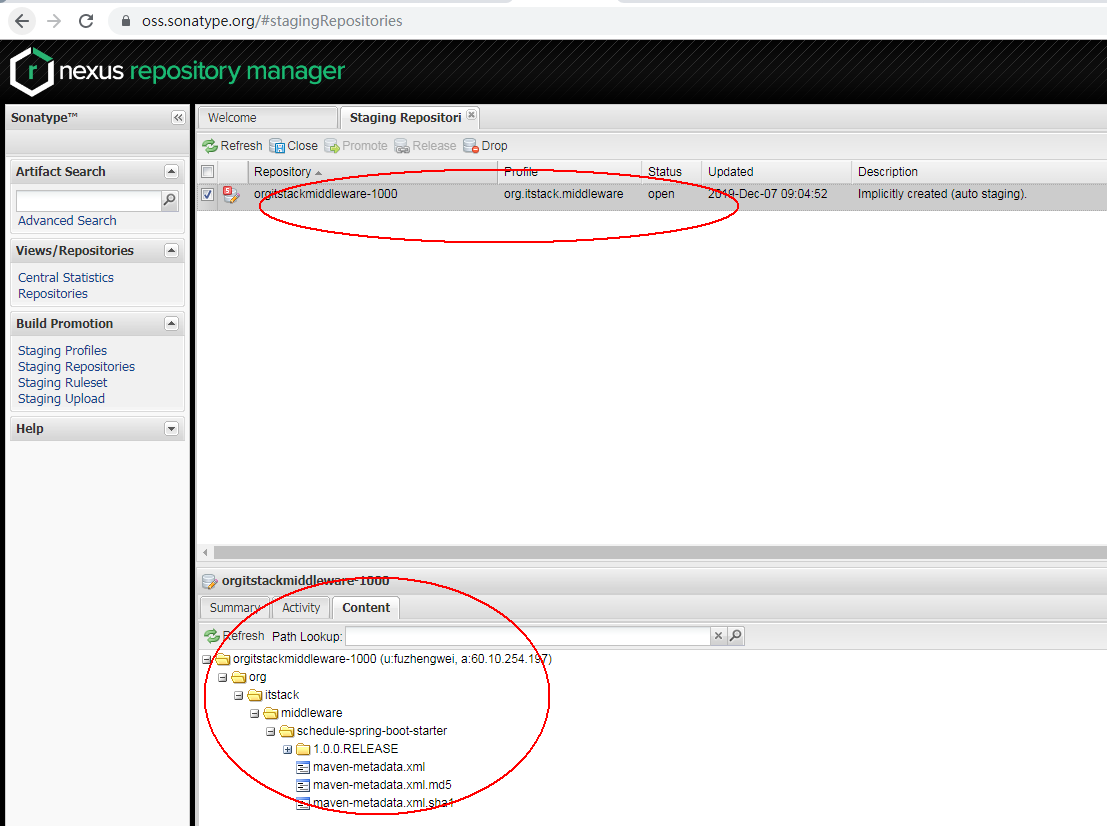1107x826 pixels.
Task: Select the Content tab
Action: coord(366,608)
